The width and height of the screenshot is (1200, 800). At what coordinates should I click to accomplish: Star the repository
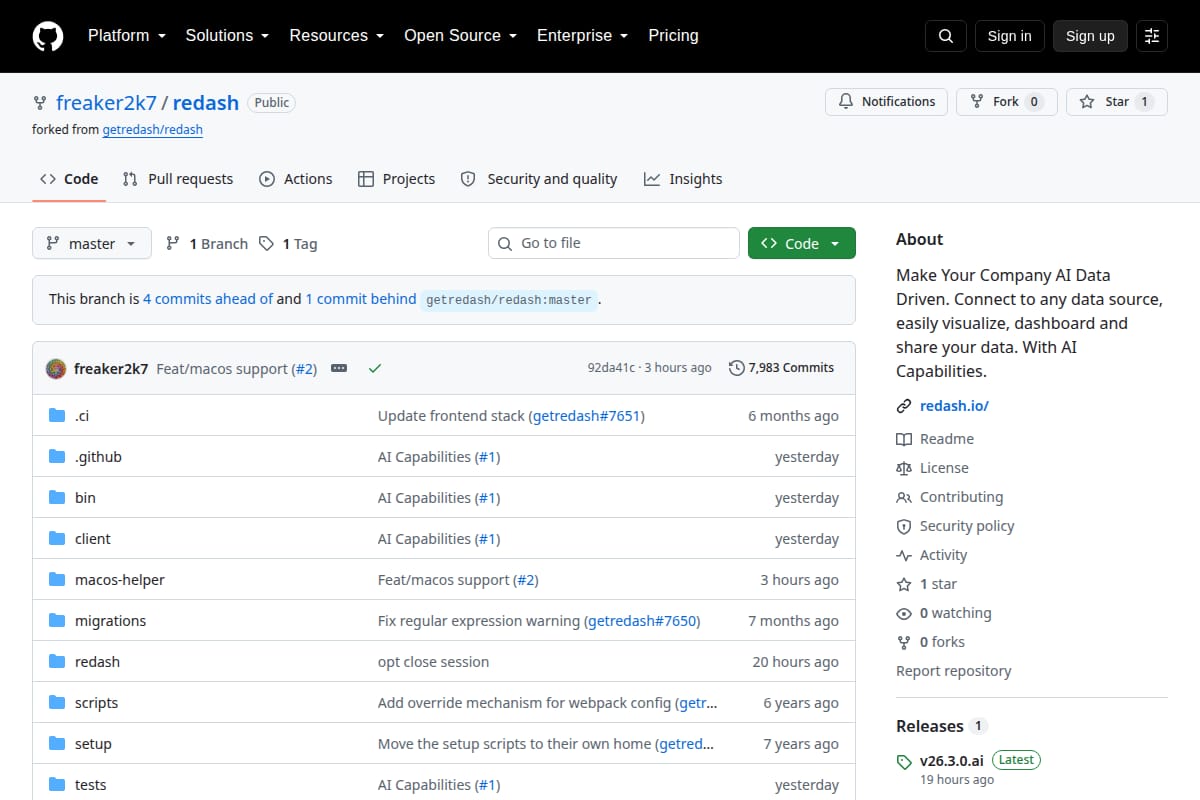pos(1117,101)
